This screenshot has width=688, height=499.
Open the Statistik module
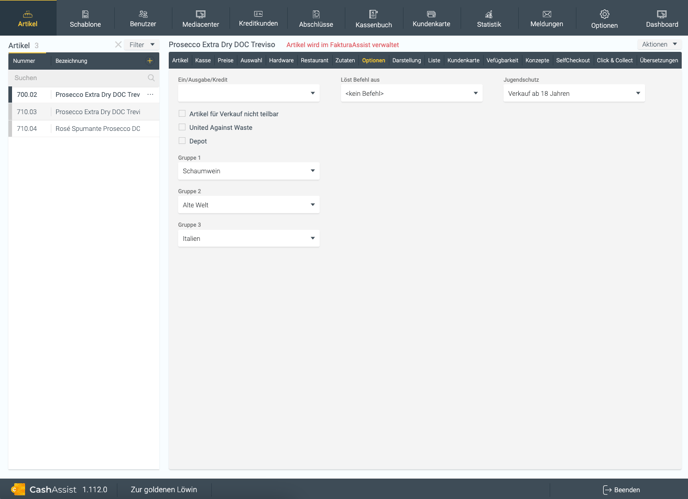pos(489,18)
